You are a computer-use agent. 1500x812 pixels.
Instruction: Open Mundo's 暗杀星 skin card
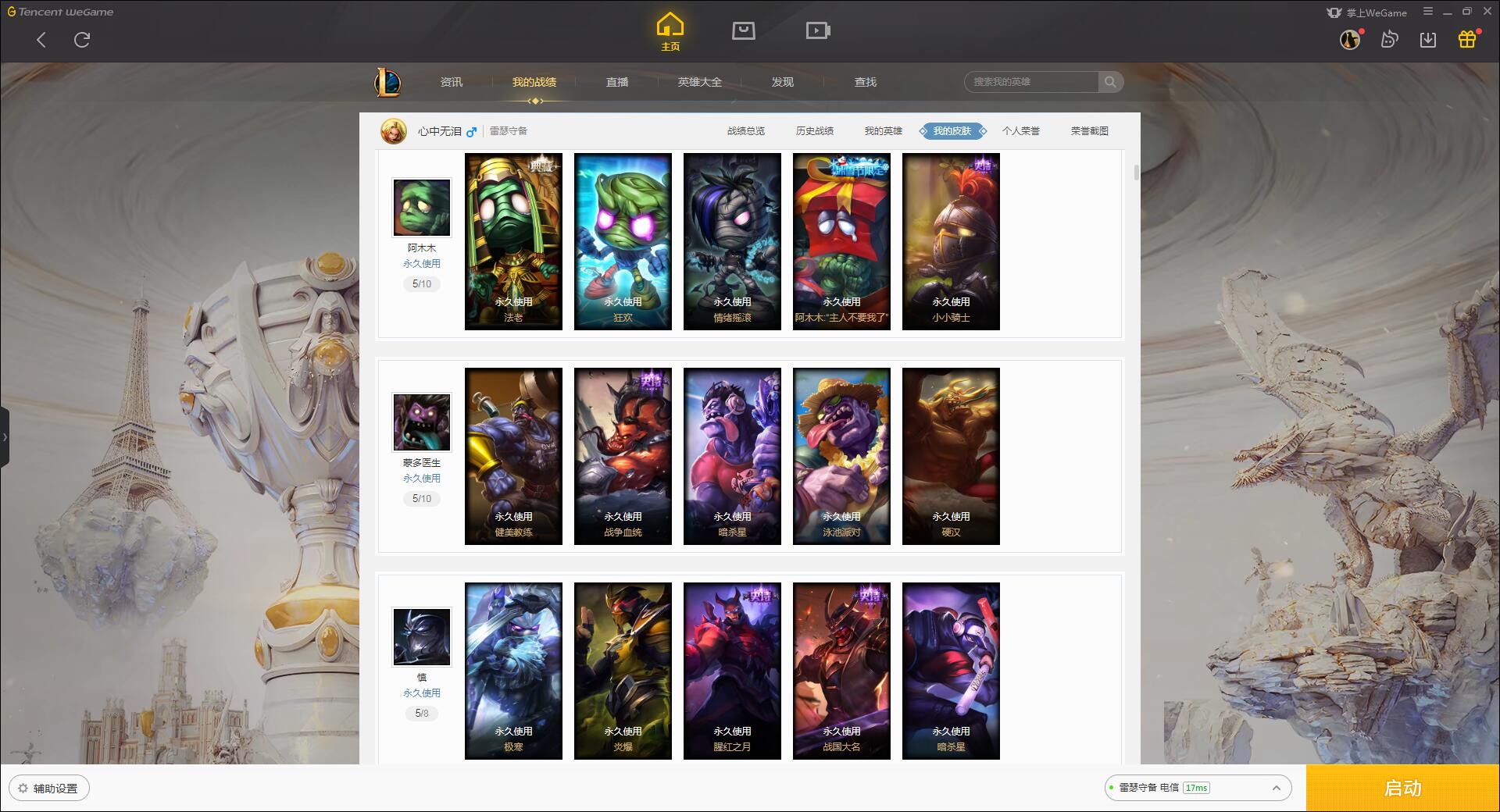[732, 456]
